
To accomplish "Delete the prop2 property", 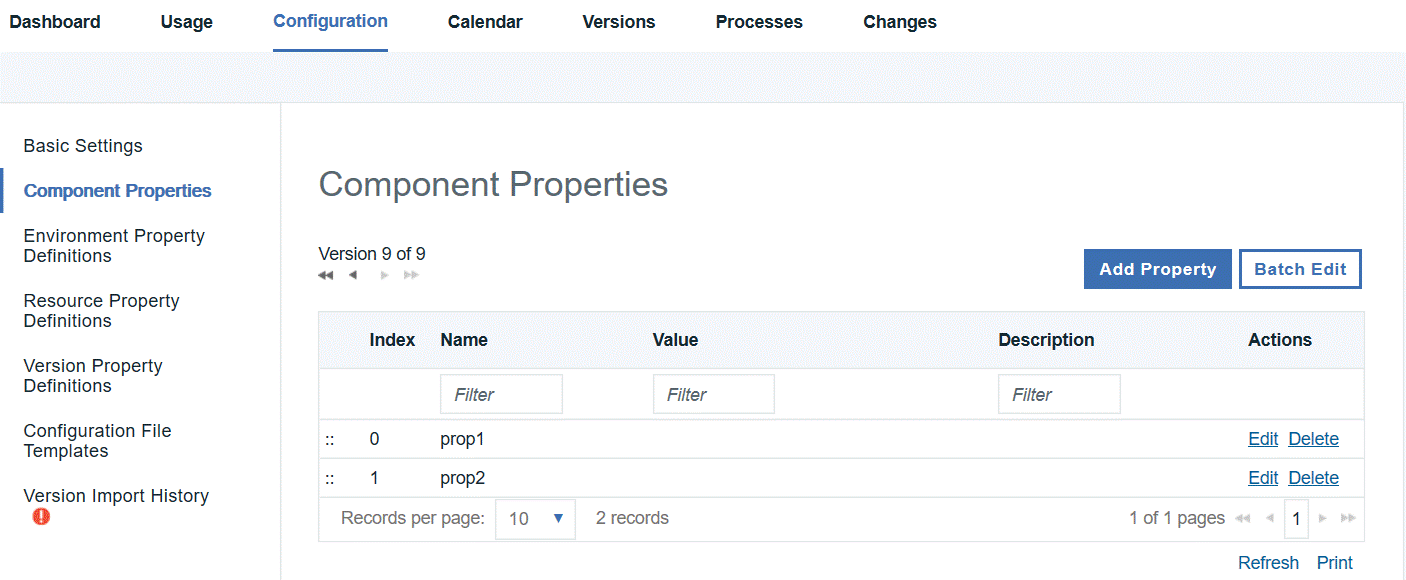I will [x=1313, y=478].
